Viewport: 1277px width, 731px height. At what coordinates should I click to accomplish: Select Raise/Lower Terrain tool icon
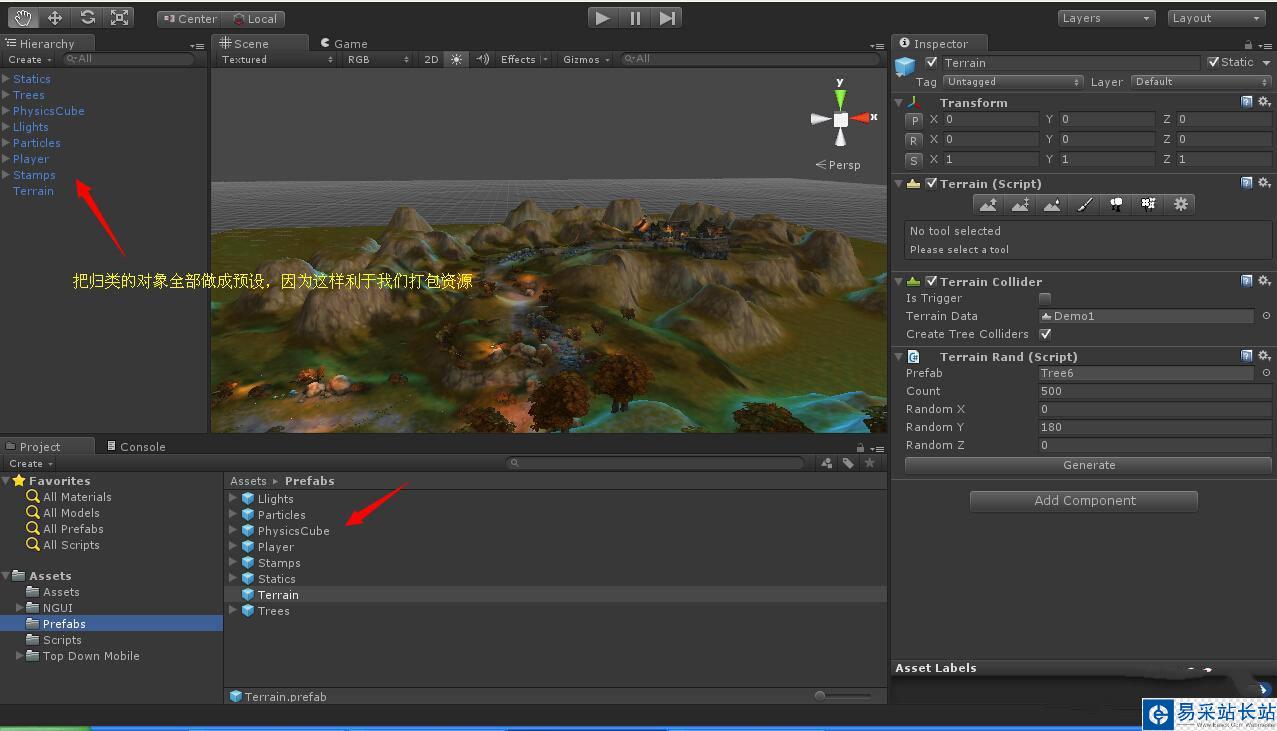[x=988, y=204]
